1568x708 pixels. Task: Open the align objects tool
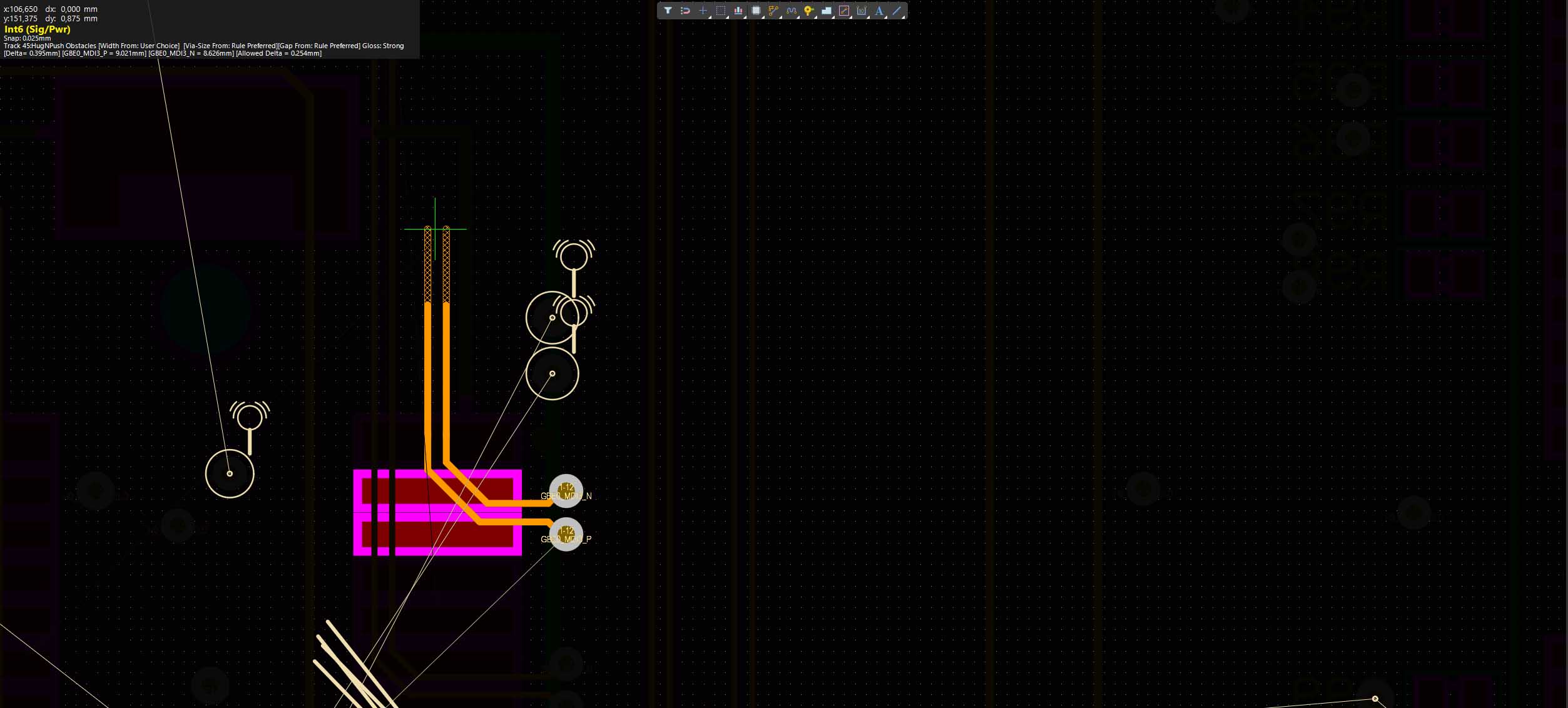(738, 11)
